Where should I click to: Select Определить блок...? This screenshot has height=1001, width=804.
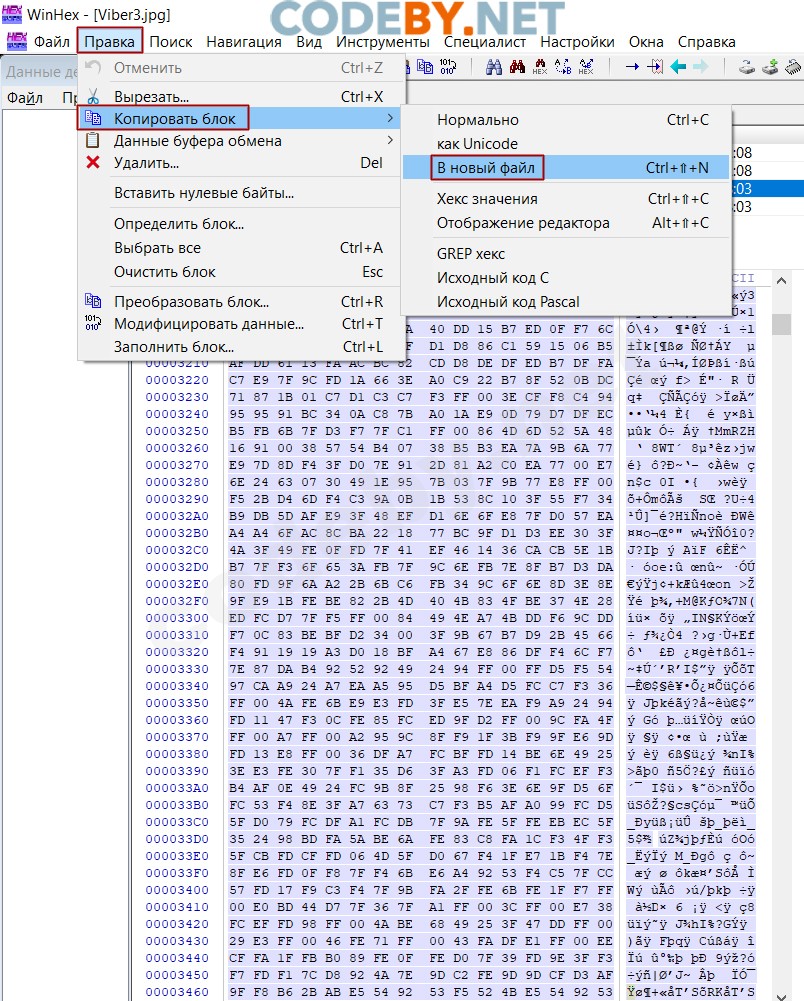(239, 224)
